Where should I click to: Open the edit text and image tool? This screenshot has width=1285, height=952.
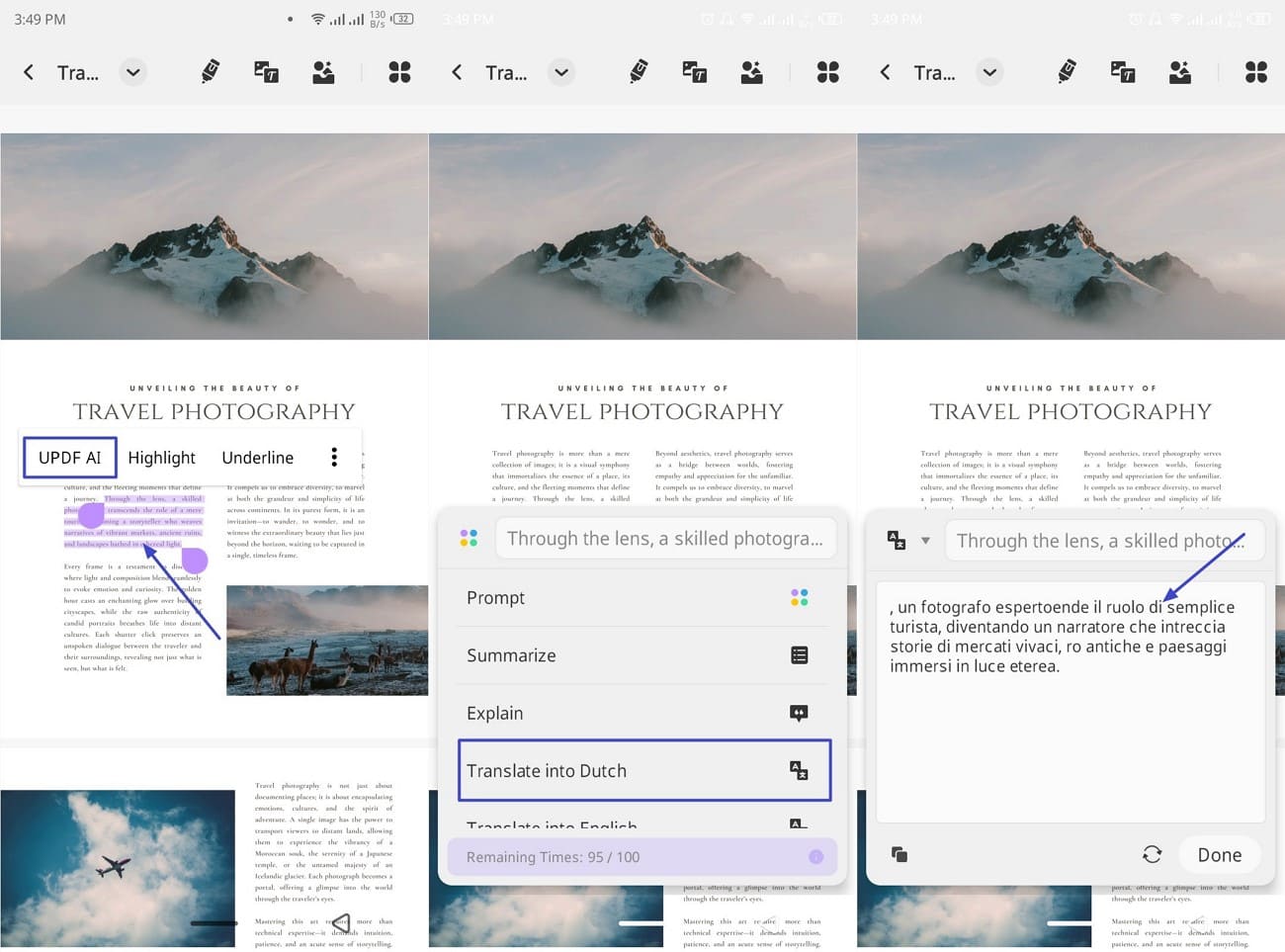tap(266, 71)
